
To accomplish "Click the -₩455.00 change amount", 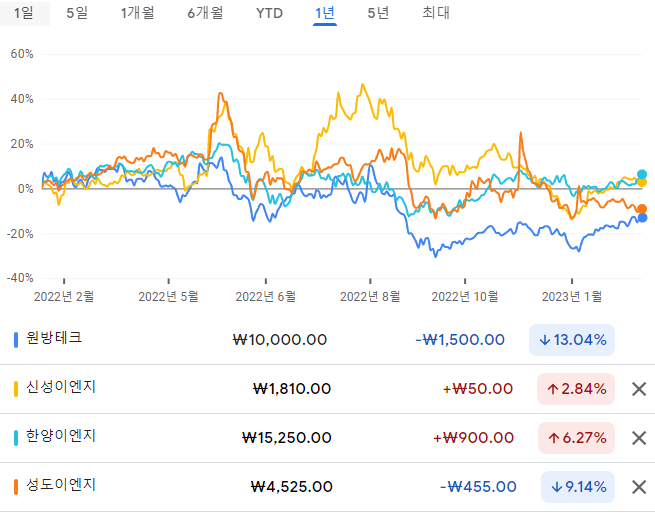I will point(478,486).
